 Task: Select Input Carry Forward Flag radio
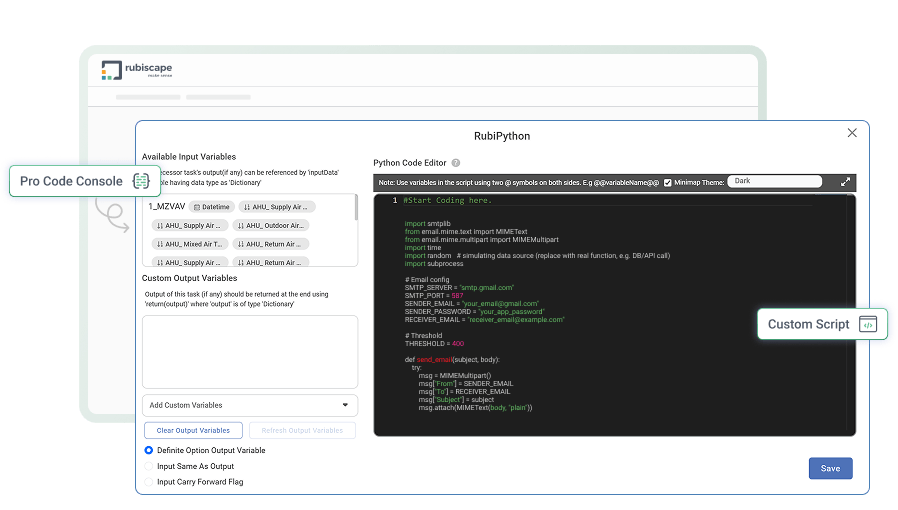[x=149, y=482]
